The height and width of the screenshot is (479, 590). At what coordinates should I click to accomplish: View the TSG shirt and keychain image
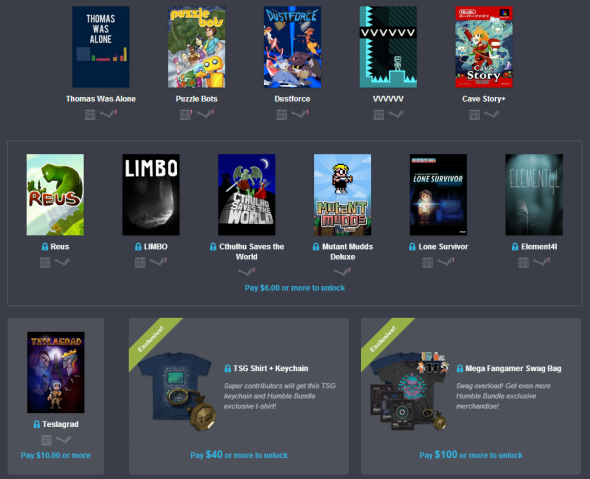177,391
